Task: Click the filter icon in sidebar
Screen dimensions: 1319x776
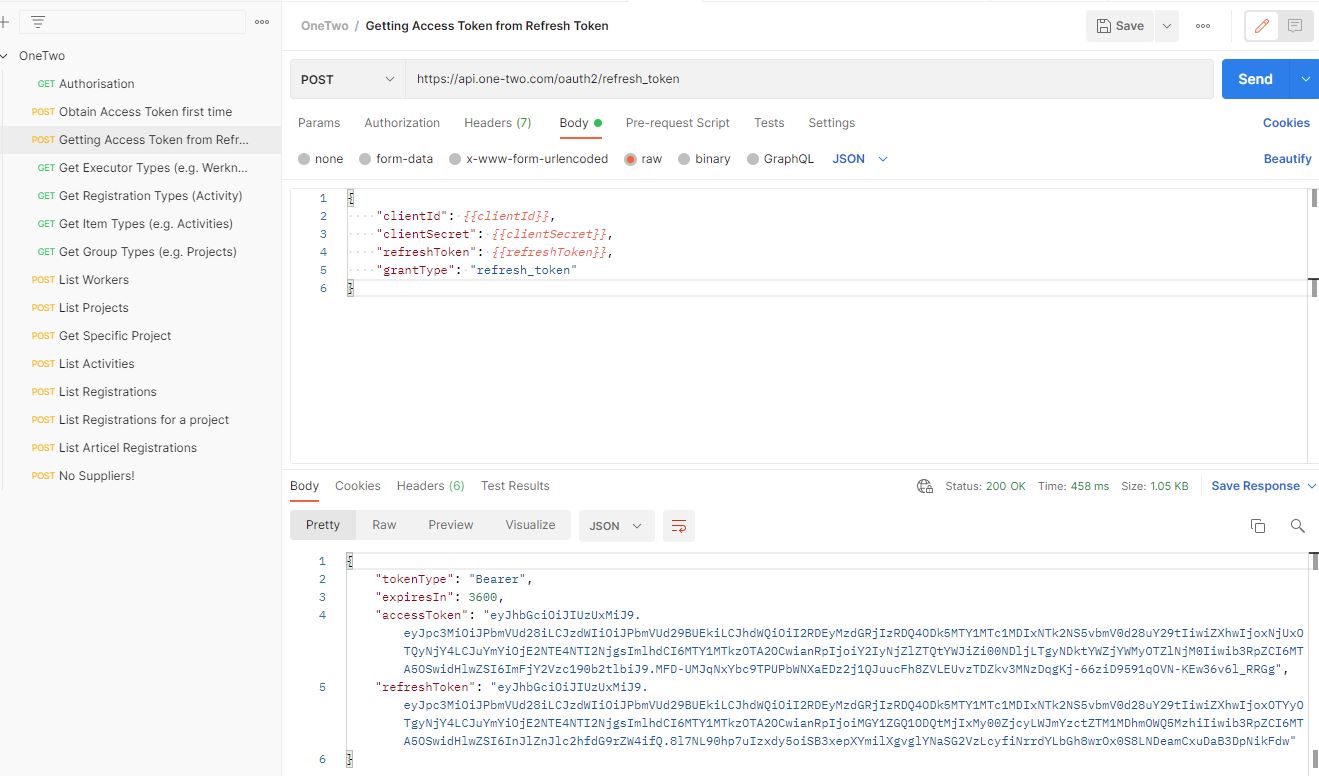Action: (x=37, y=21)
